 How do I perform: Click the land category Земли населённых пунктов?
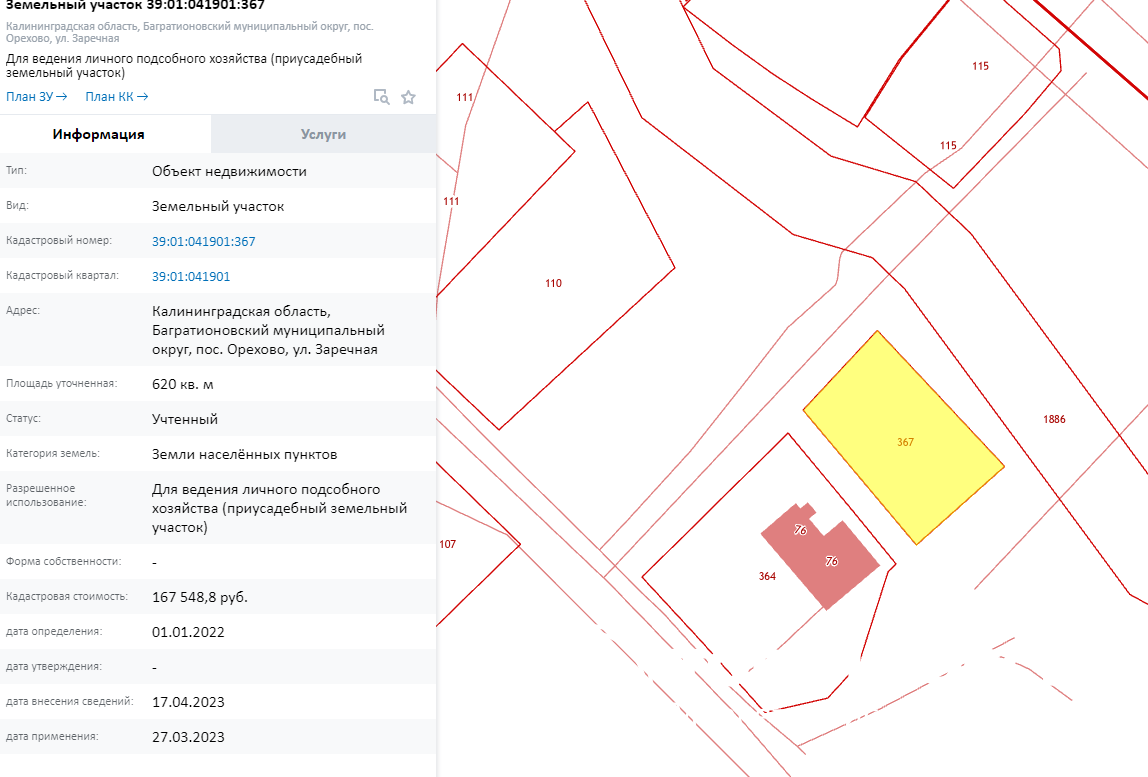245,454
